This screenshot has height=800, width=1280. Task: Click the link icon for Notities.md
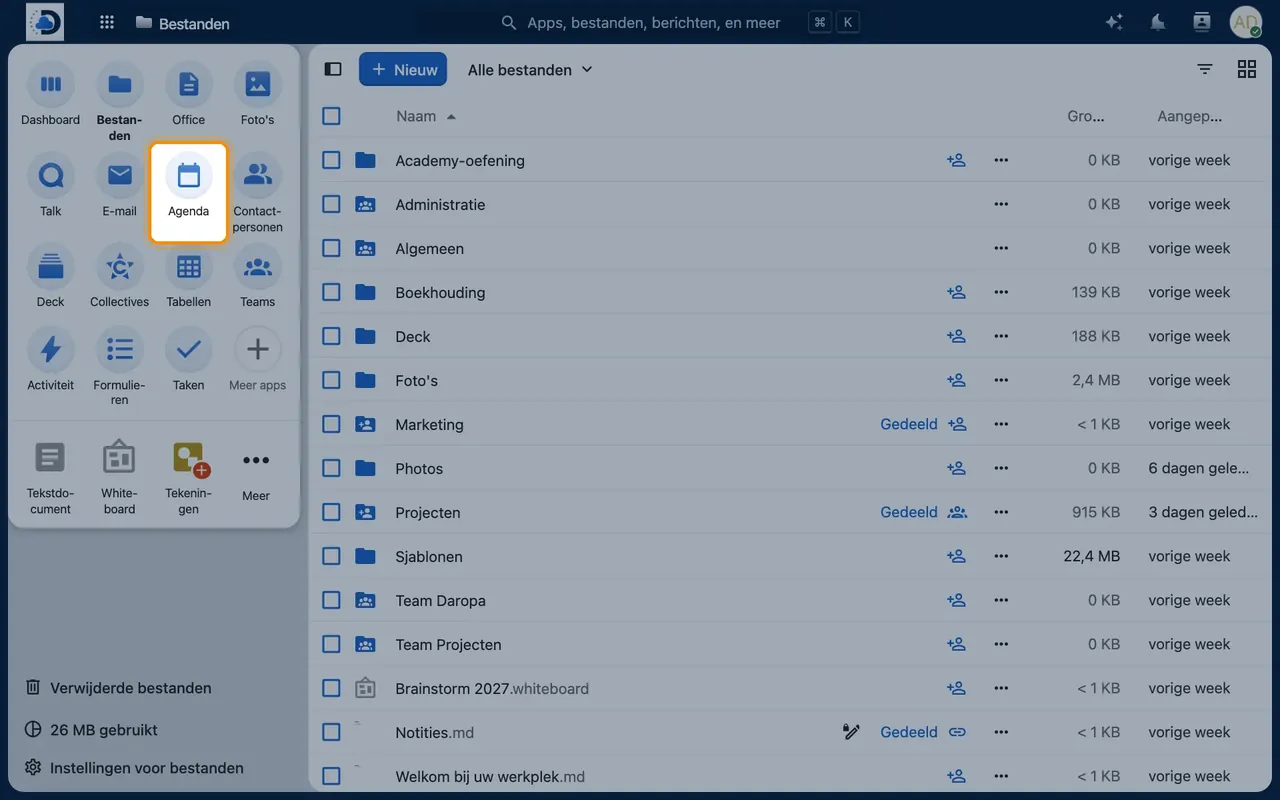coord(957,732)
